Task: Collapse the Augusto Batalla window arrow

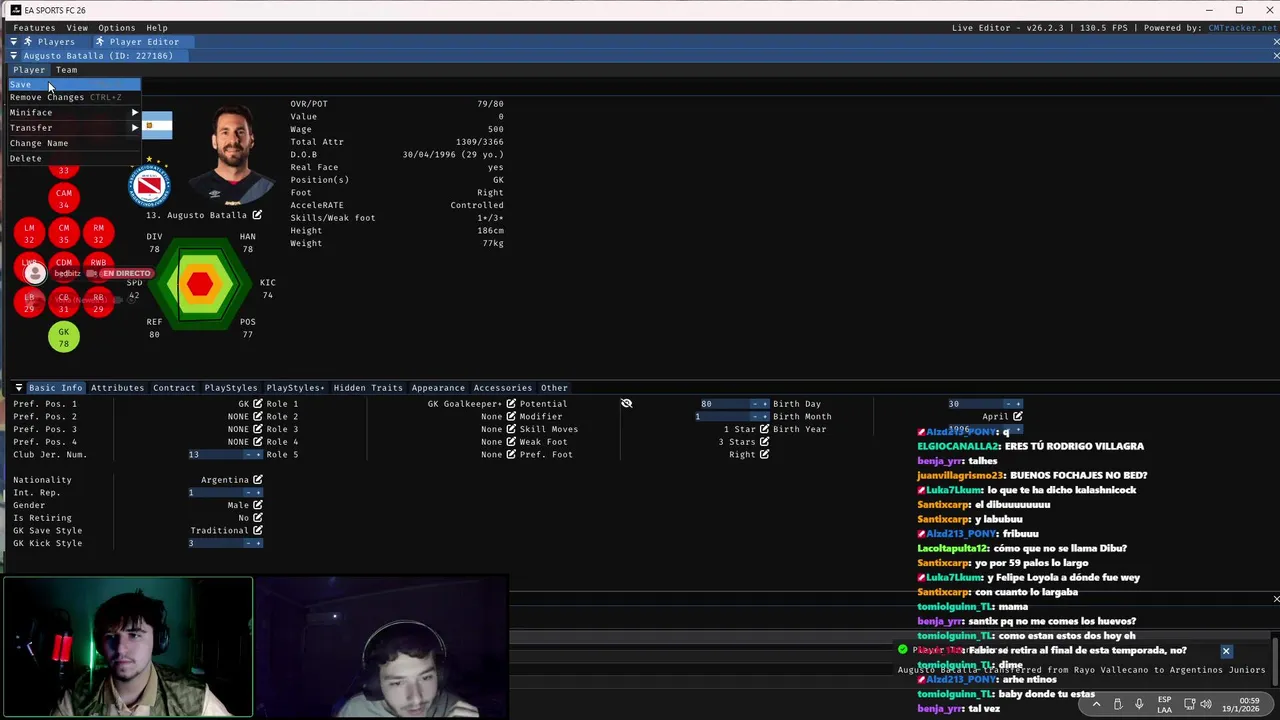Action: tap(14, 56)
